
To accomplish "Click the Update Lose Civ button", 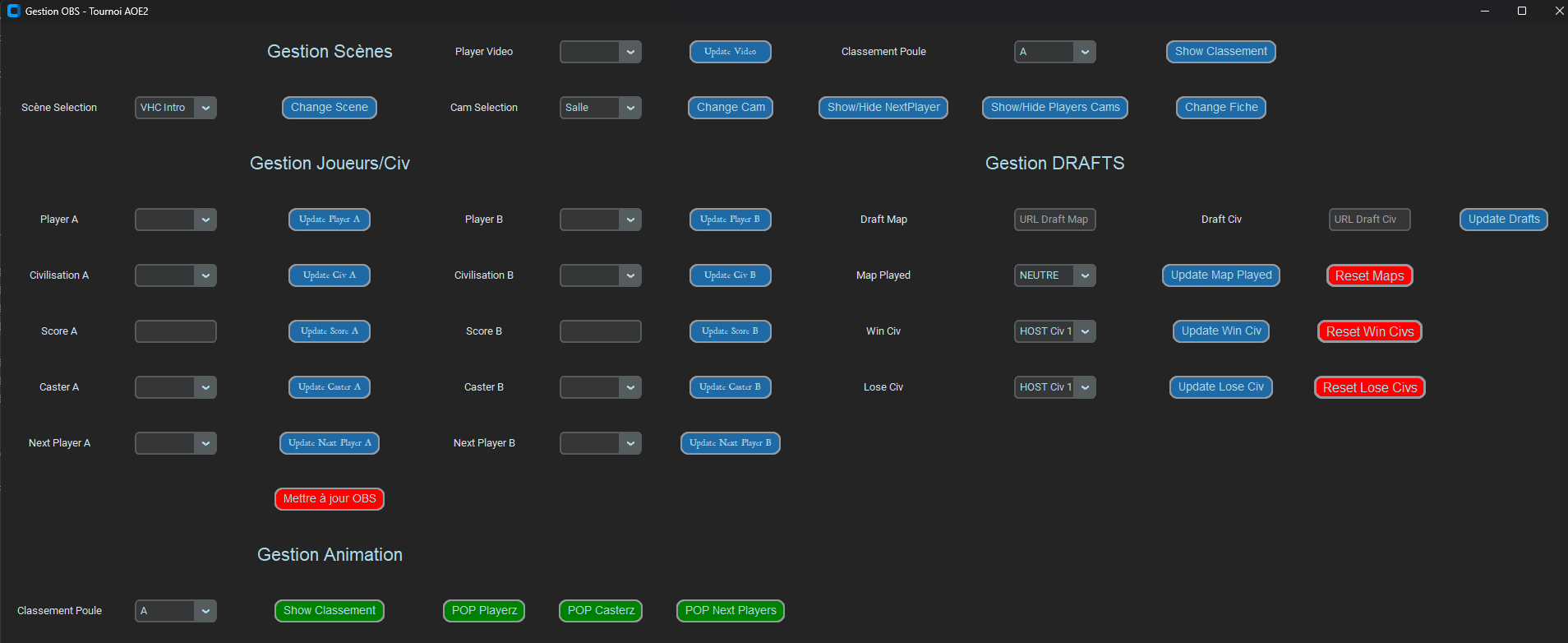I will click(x=1221, y=387).
